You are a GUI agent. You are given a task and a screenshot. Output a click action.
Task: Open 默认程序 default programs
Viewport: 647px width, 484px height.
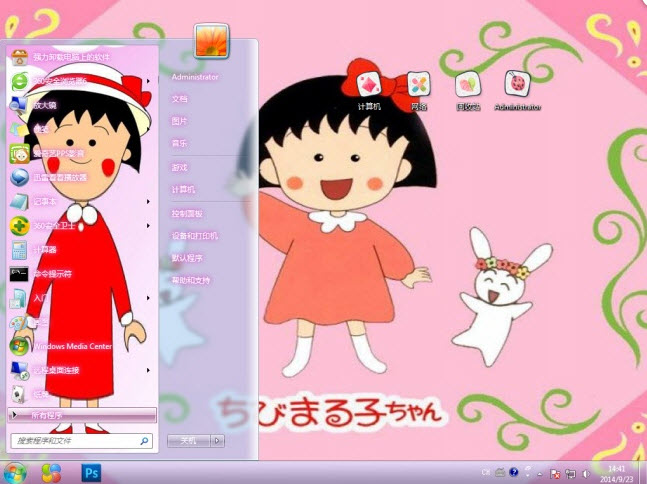[x=187, y=258]
